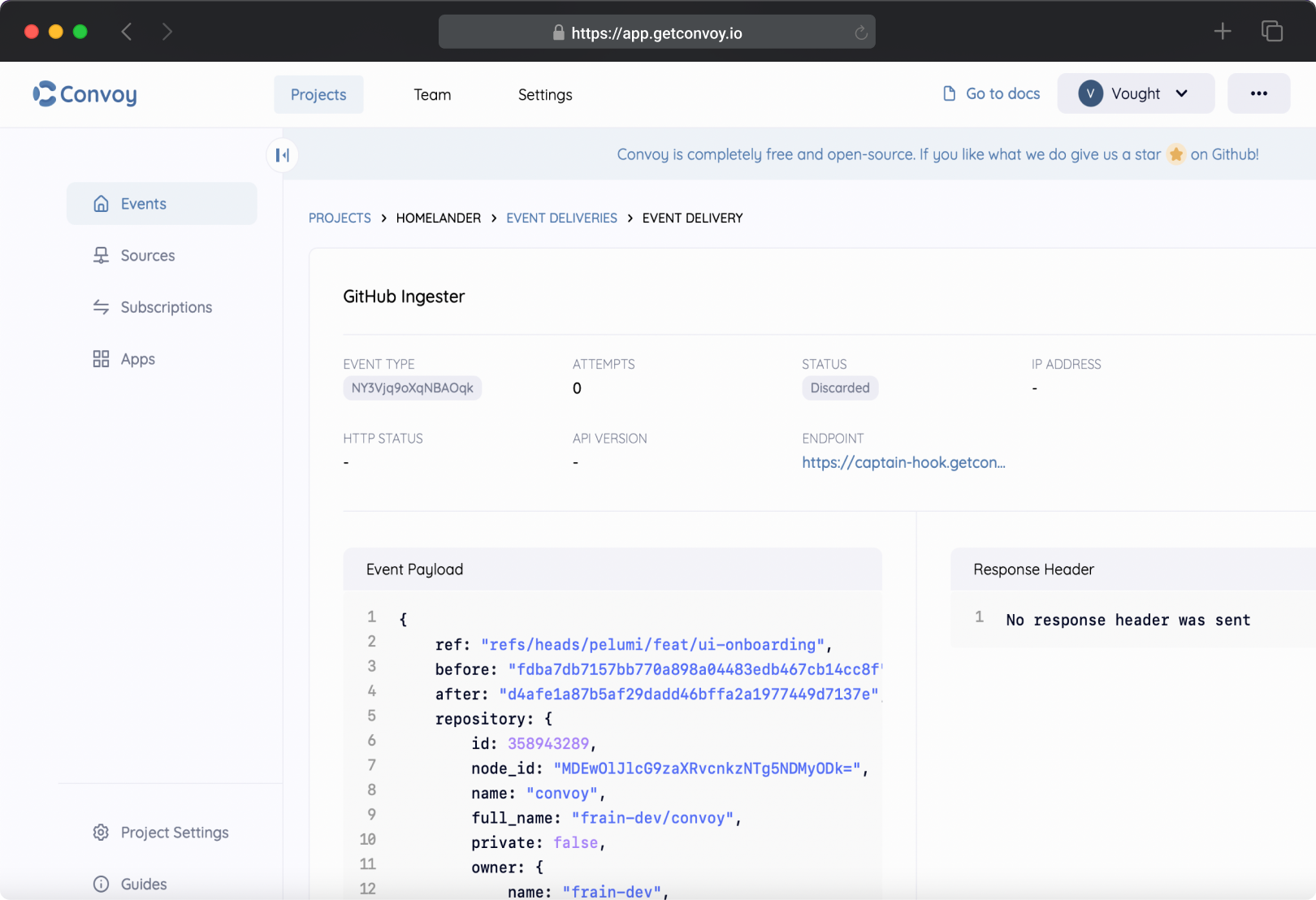This screenshot has height=900, width=1316.
Task: Click the Guides info icon
Action: tap(101, 884)
